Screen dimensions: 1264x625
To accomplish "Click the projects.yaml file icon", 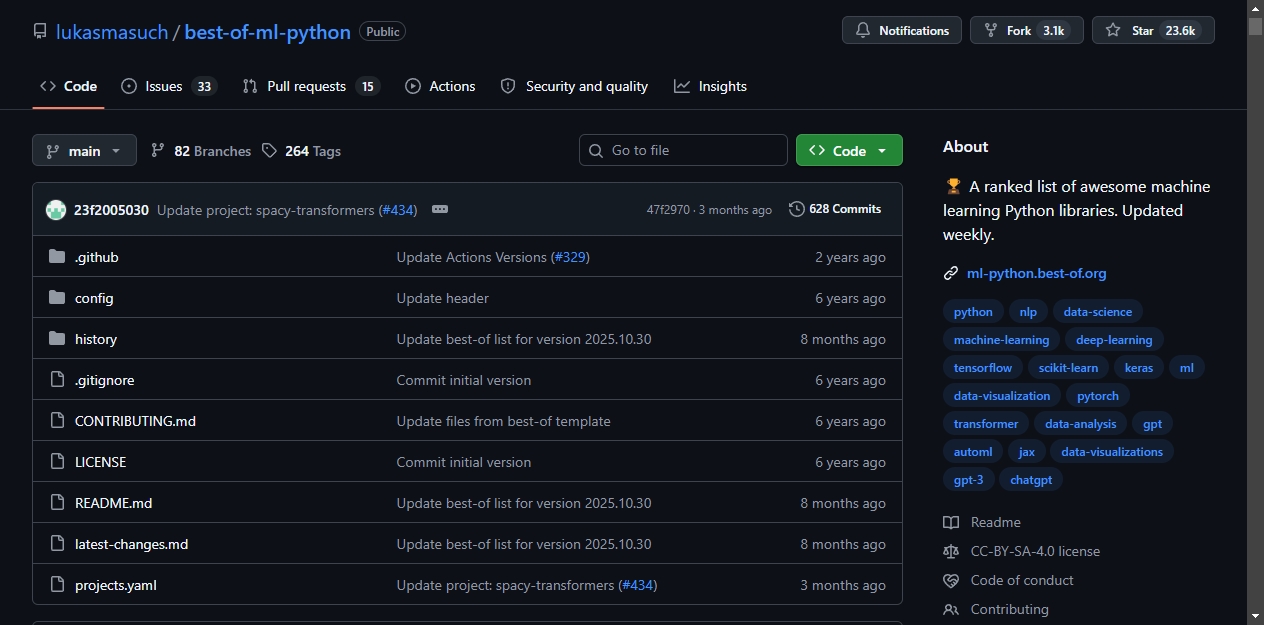I will 57,585.
